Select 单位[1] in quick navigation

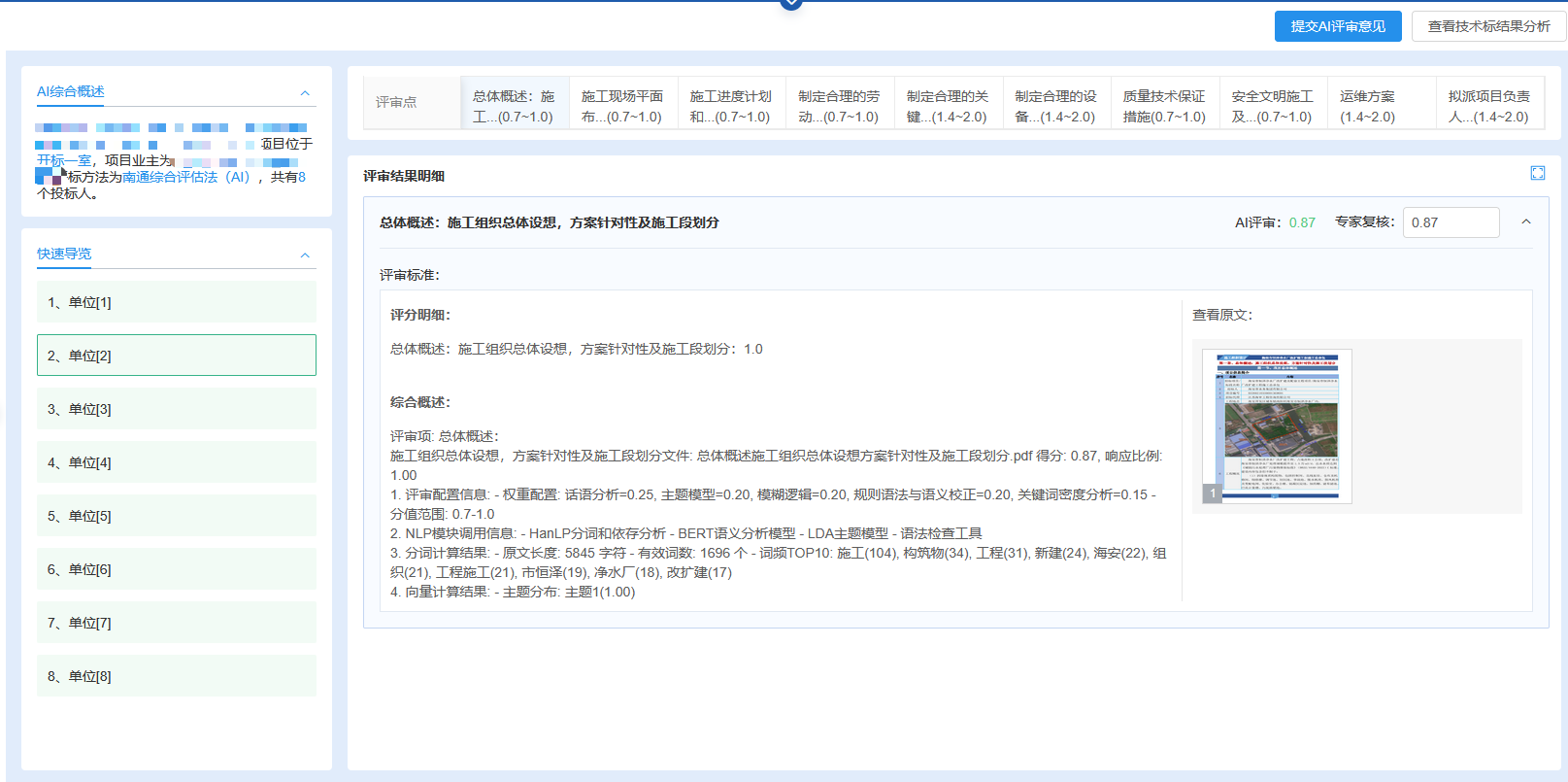tap(176, 302)
